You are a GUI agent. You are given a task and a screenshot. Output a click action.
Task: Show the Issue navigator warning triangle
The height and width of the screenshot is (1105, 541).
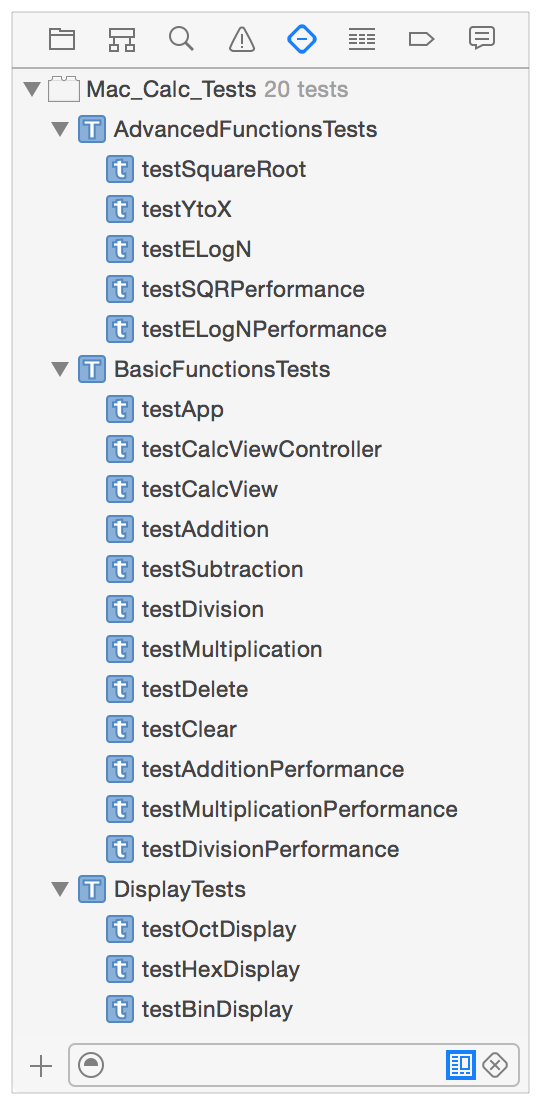coord(242,39)
